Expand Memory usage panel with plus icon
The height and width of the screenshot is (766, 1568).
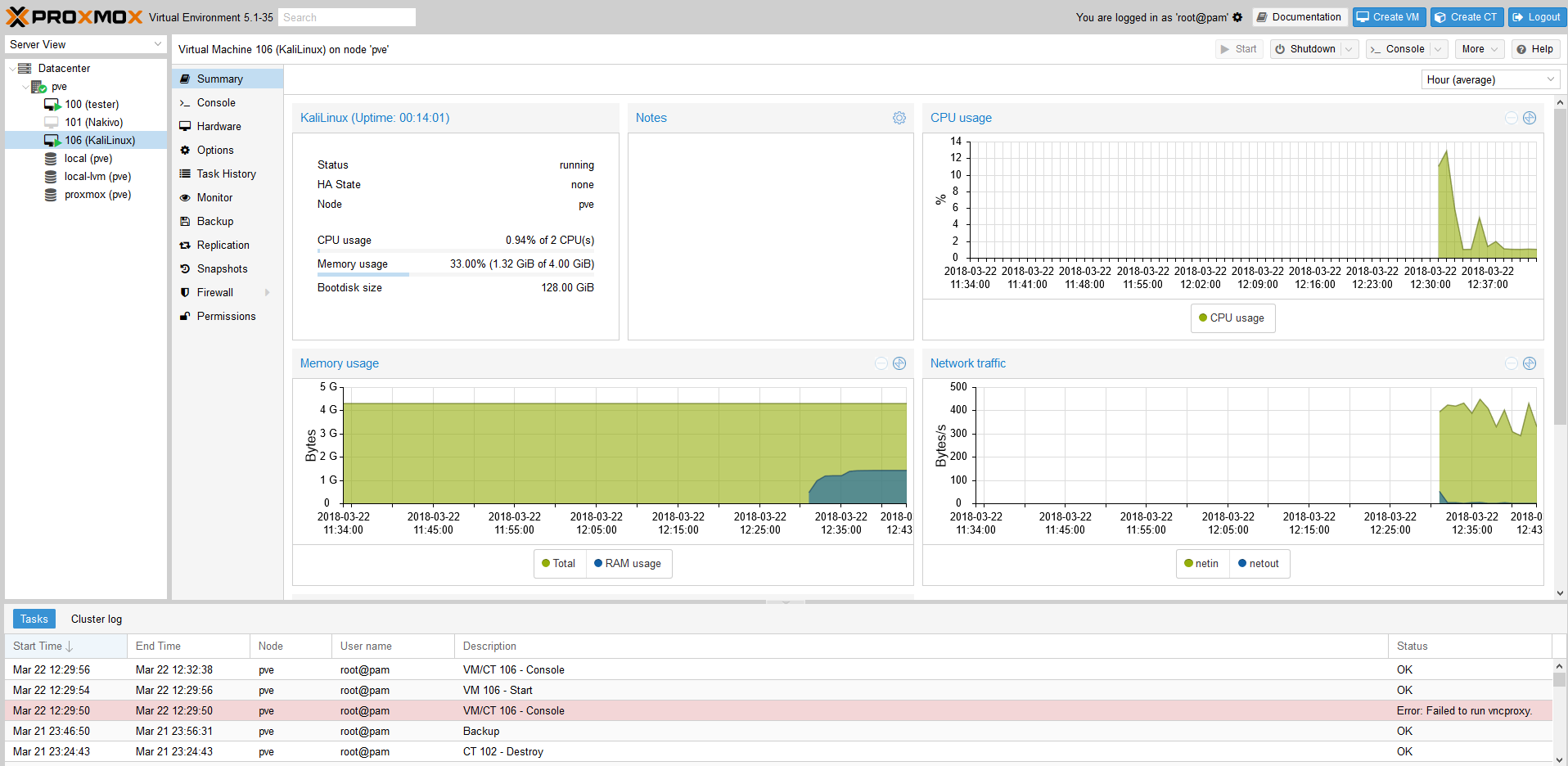point(899,363)
